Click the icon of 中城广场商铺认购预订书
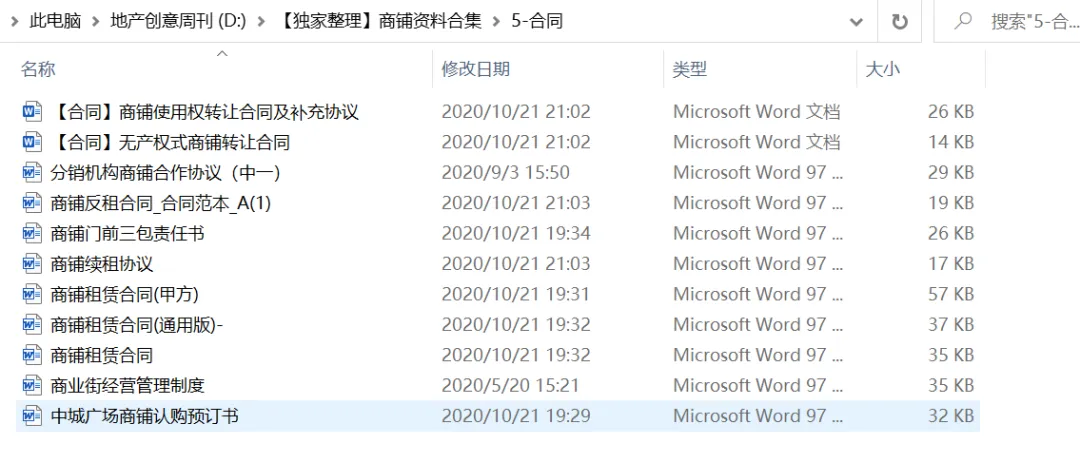 click(x=32, y=416)
